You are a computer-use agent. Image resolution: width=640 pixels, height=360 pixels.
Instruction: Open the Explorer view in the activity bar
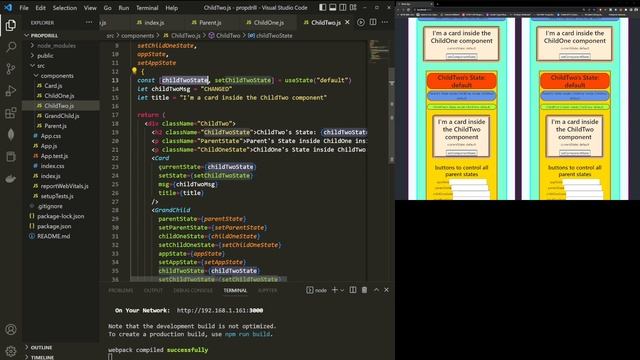coord(11,25)
